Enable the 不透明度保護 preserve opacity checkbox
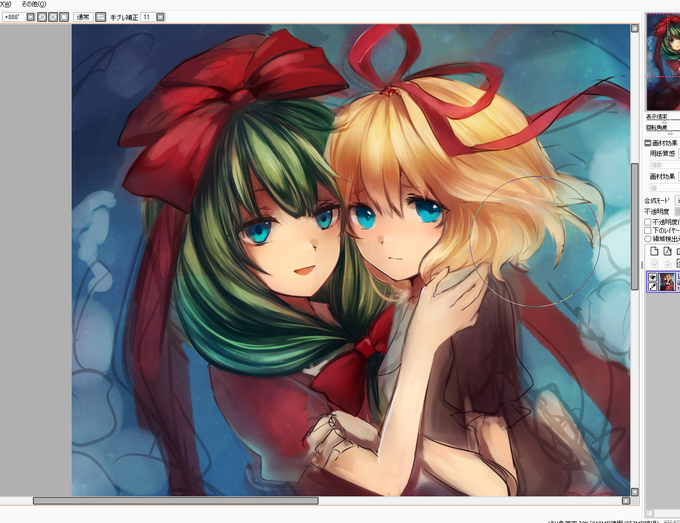This screenshot has width=680, height=523. coord(648,222)
